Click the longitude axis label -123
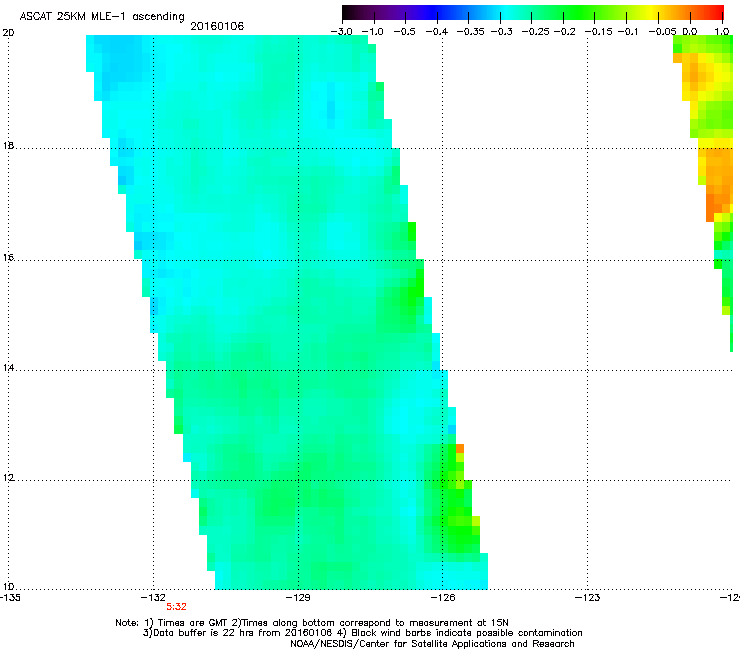The image size is (740, 650). (x=588, y=597)
